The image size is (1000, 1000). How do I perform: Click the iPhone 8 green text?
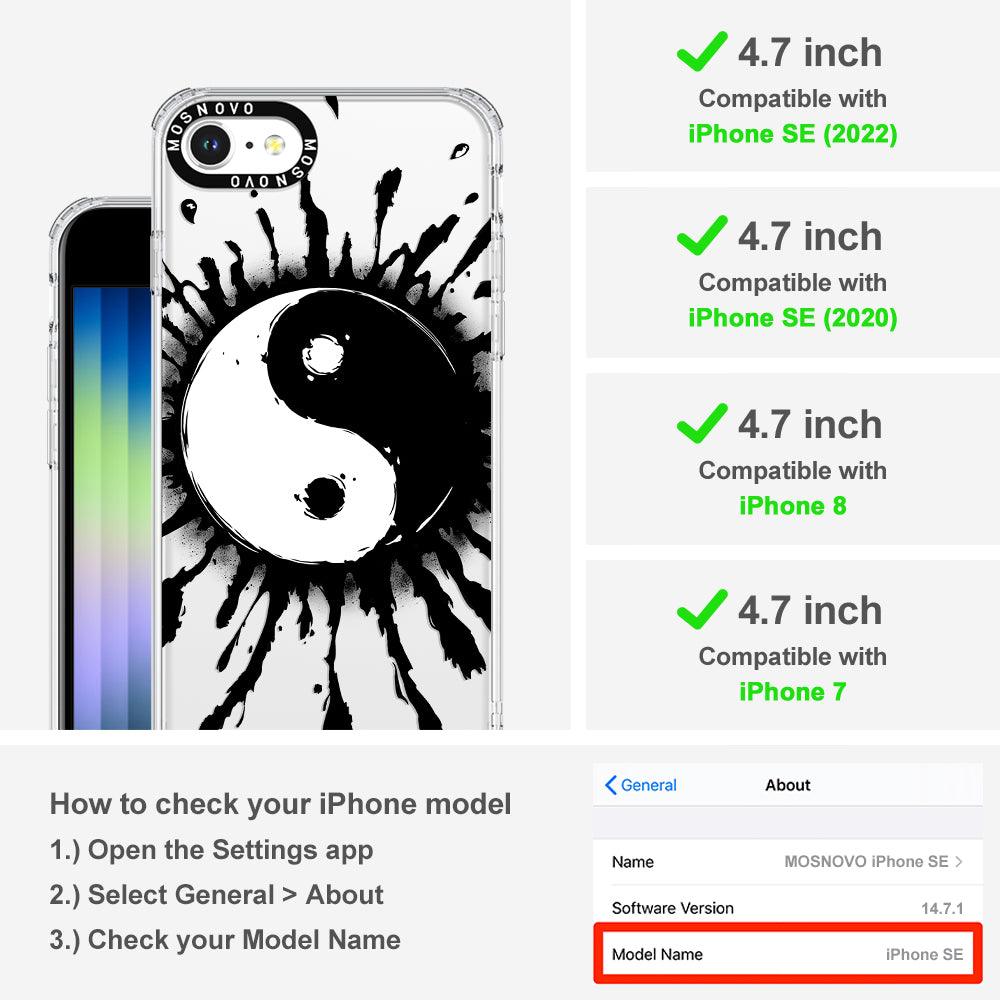click(793, 506)
